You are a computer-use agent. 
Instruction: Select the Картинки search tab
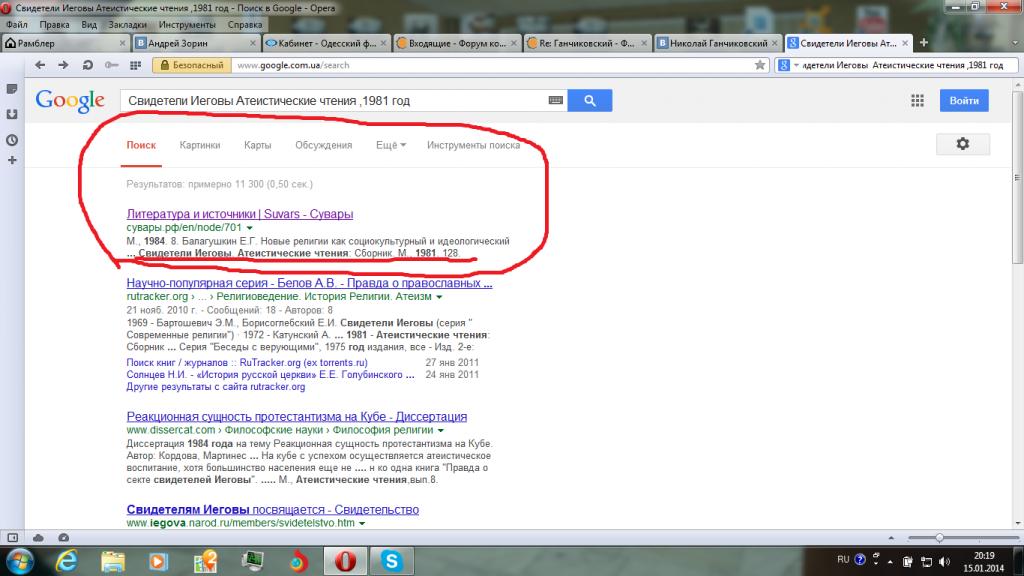pos(200,145)
